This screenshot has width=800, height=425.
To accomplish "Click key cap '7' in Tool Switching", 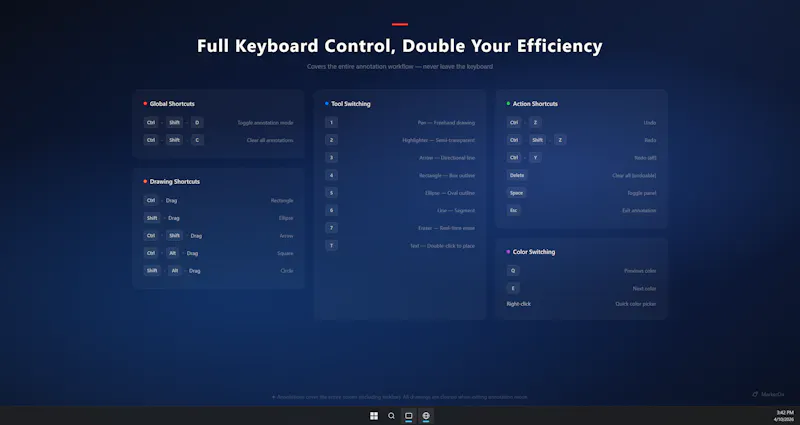I will (x=331, y=228).
